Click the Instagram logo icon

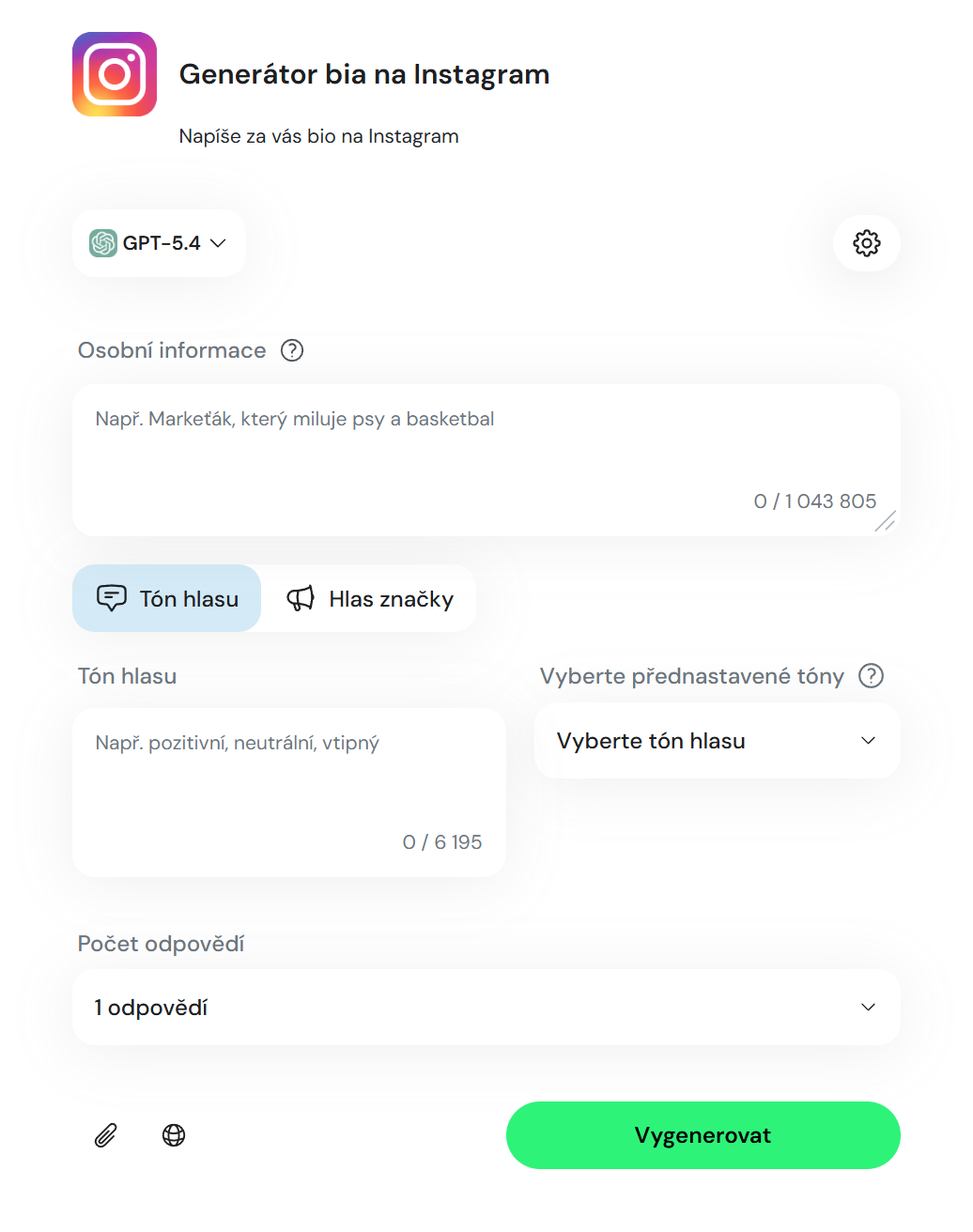click(115, 74)
